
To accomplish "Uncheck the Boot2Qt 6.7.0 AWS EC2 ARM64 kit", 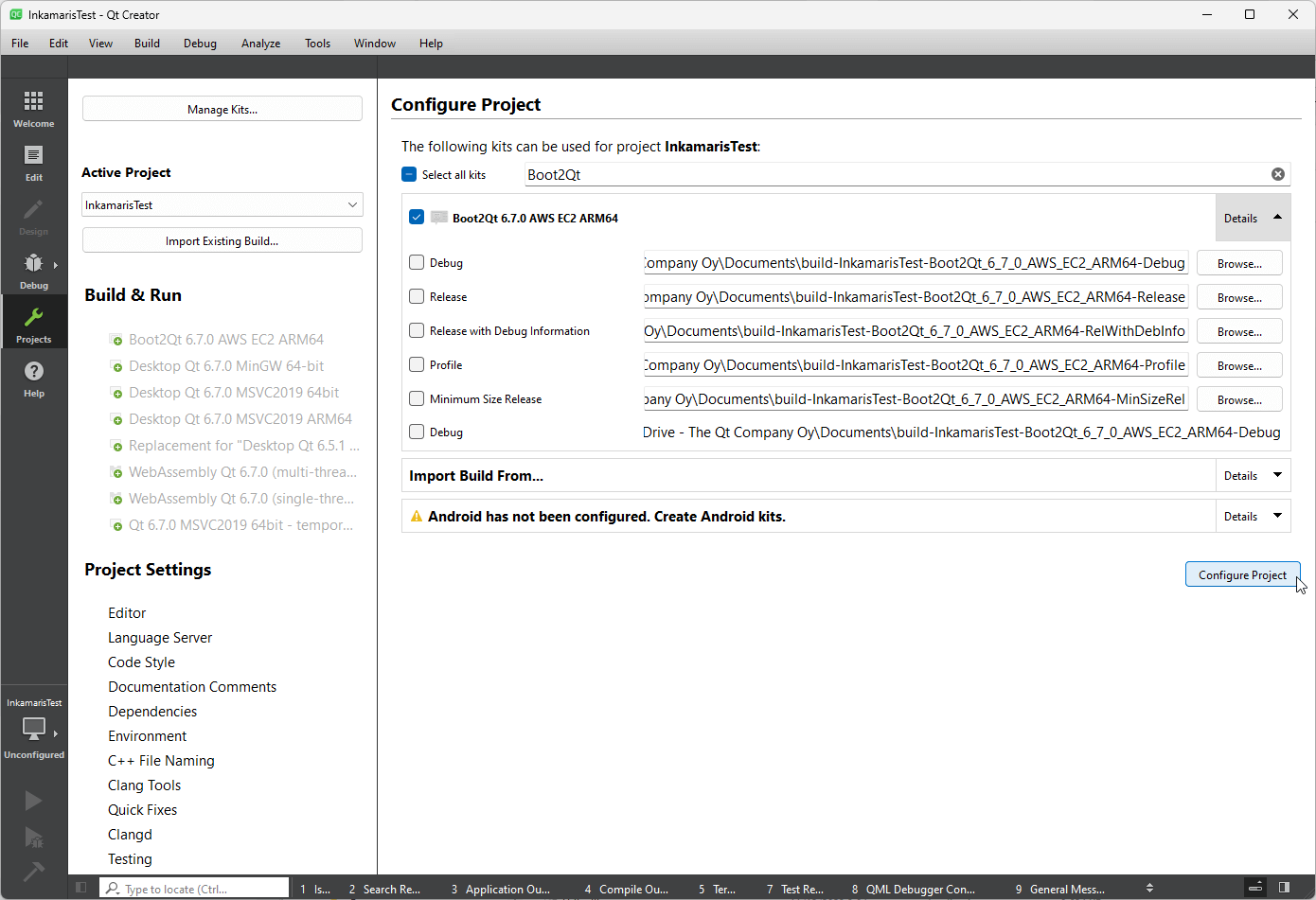I will tap(417, 217).
